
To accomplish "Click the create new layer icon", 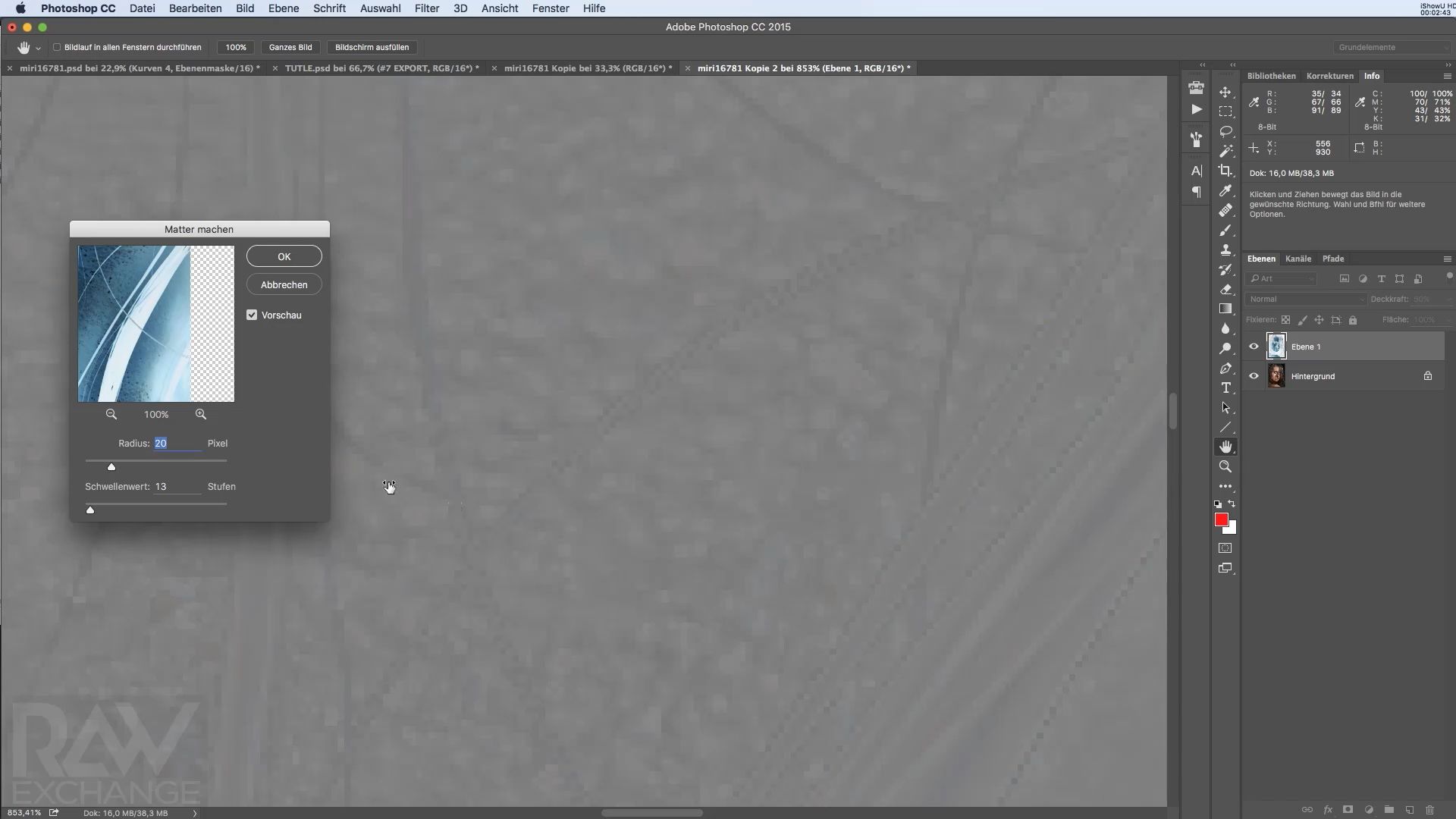I will tap(1409, 810).
